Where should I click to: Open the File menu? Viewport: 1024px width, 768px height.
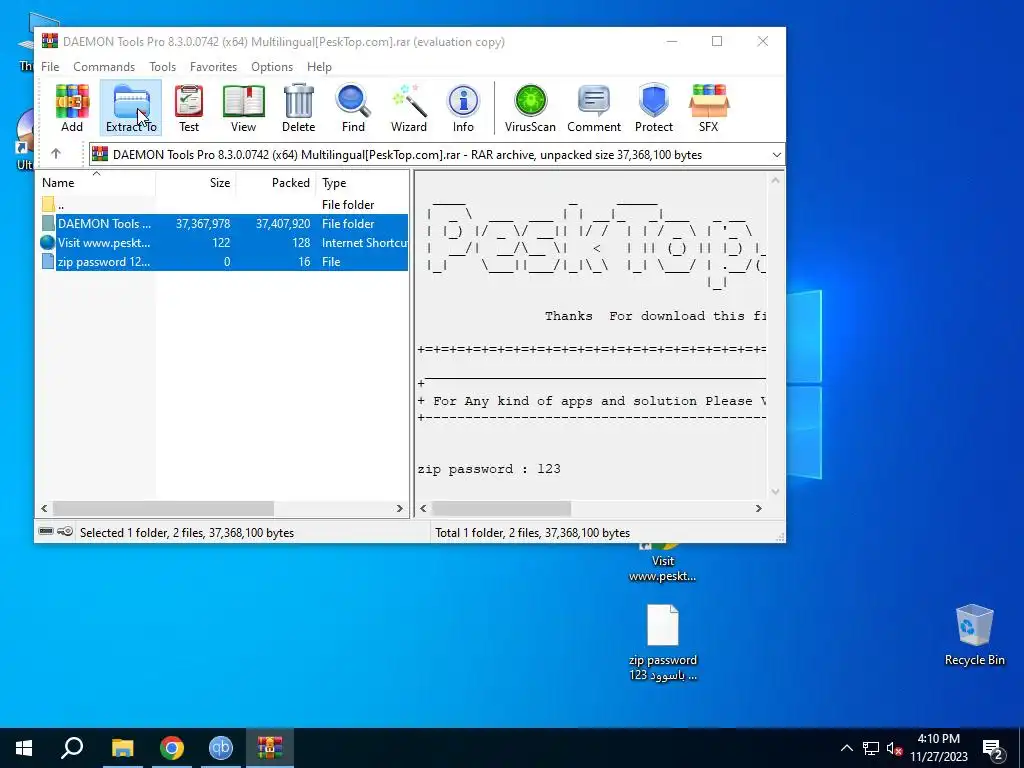(50, 67)
